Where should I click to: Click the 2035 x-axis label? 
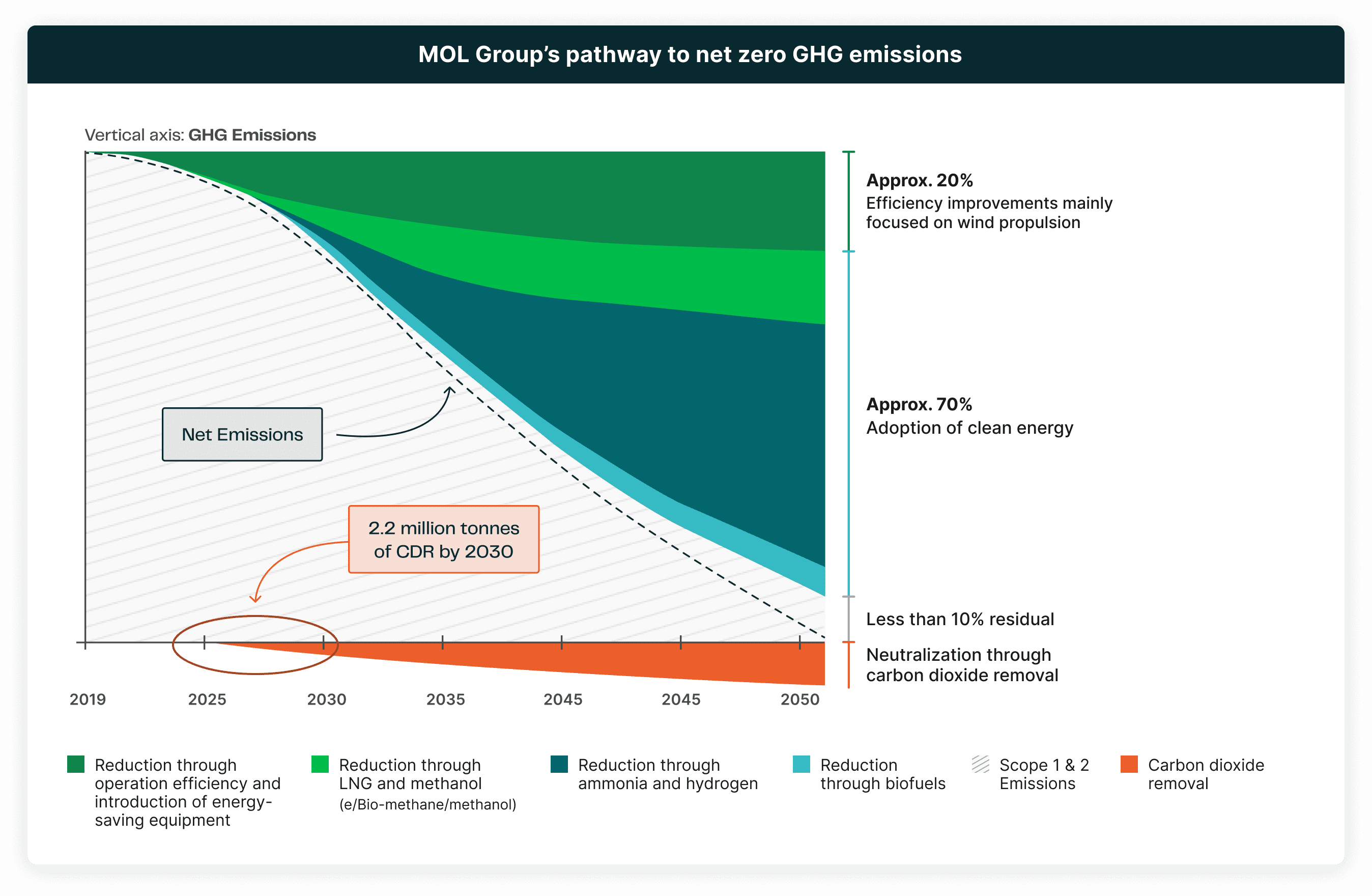(446, 699)
